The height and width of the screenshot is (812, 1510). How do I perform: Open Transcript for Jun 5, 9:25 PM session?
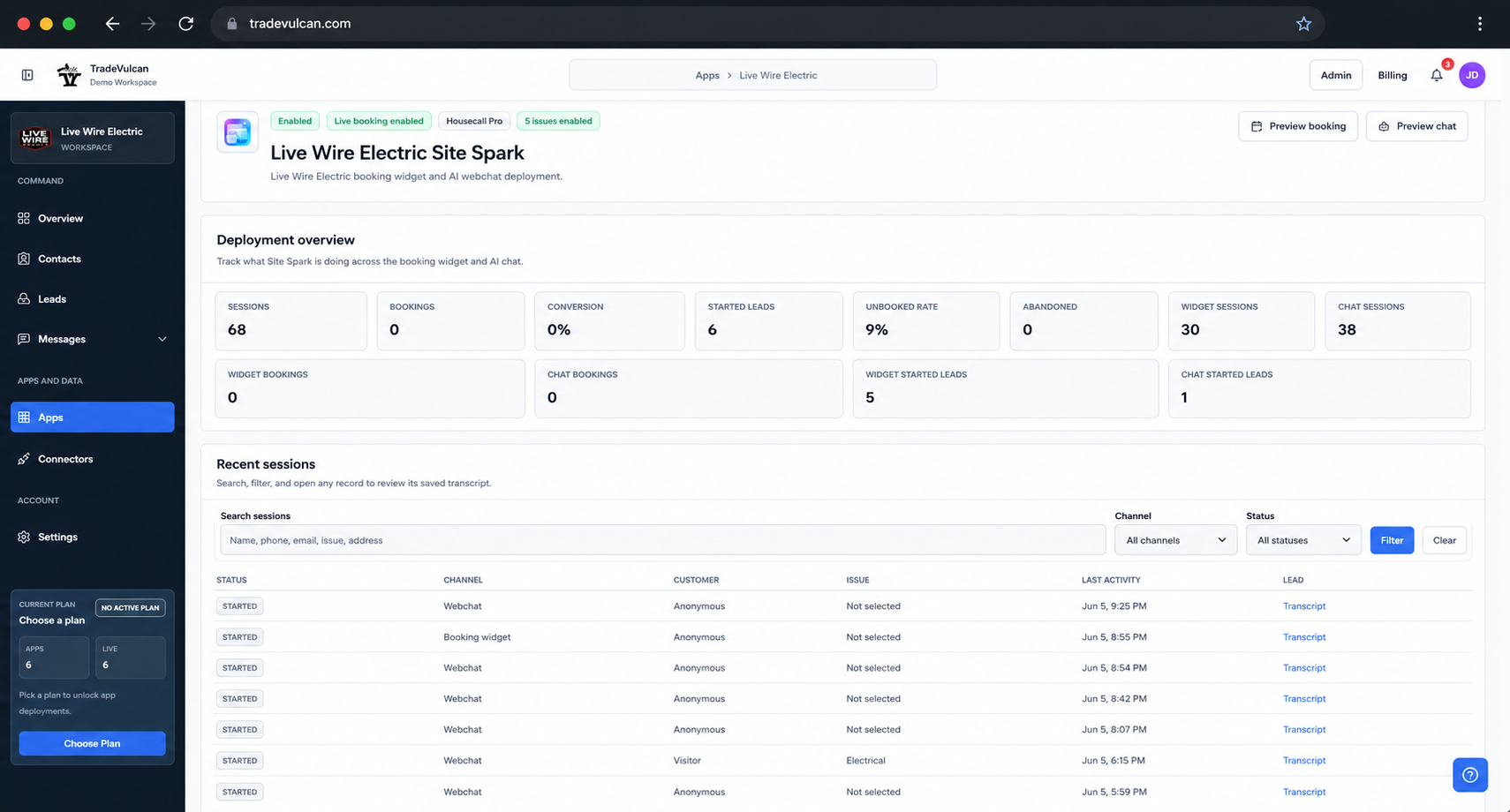tap(1304, 606)
